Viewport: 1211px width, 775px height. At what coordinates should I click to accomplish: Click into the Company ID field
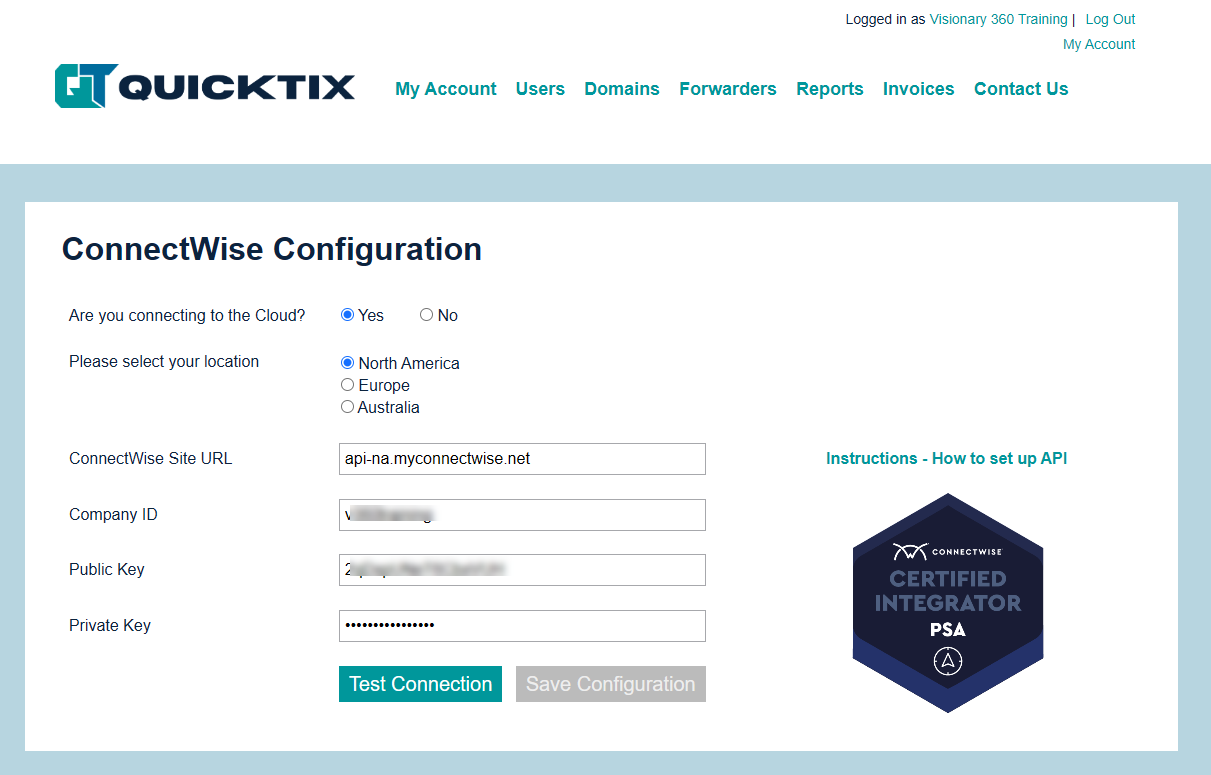click(522, 515)
